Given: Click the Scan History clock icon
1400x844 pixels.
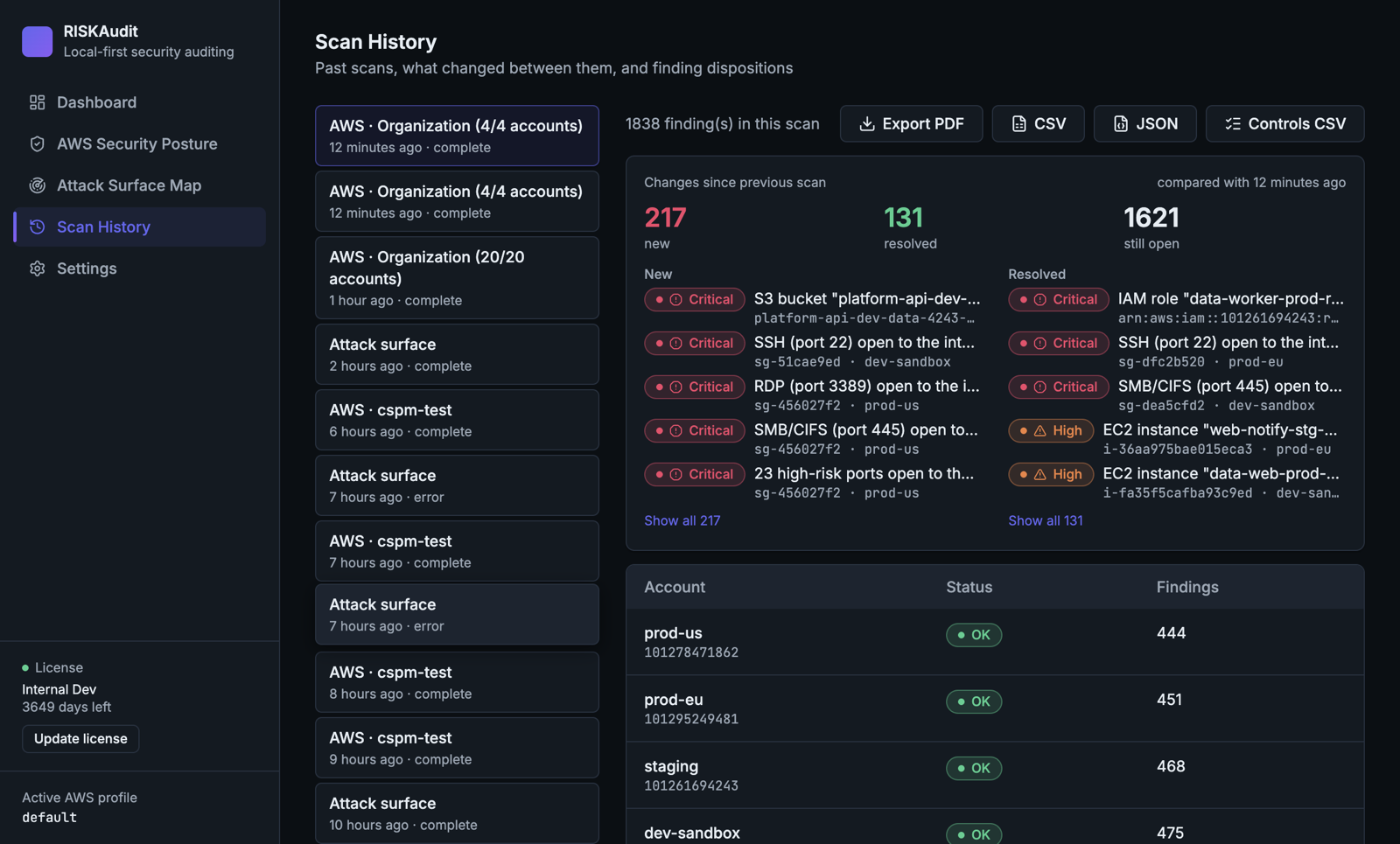Looking at the screenshot, I should click(x=37, y=227).
